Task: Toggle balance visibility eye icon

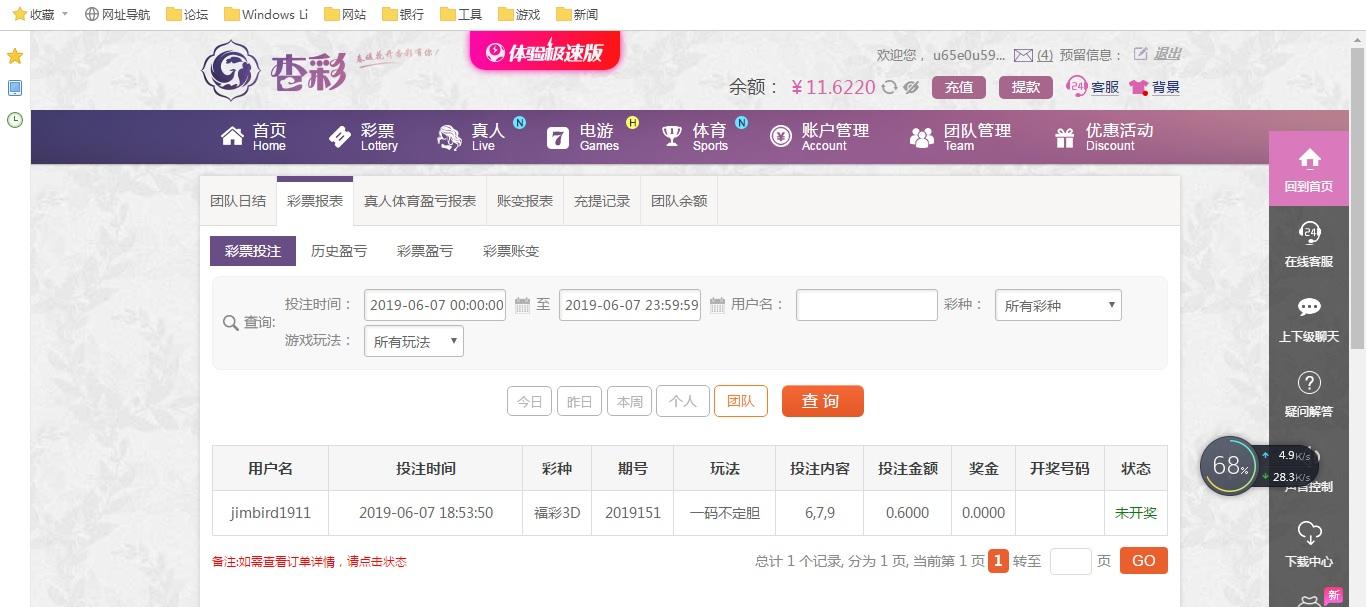Action: point(911,87)
